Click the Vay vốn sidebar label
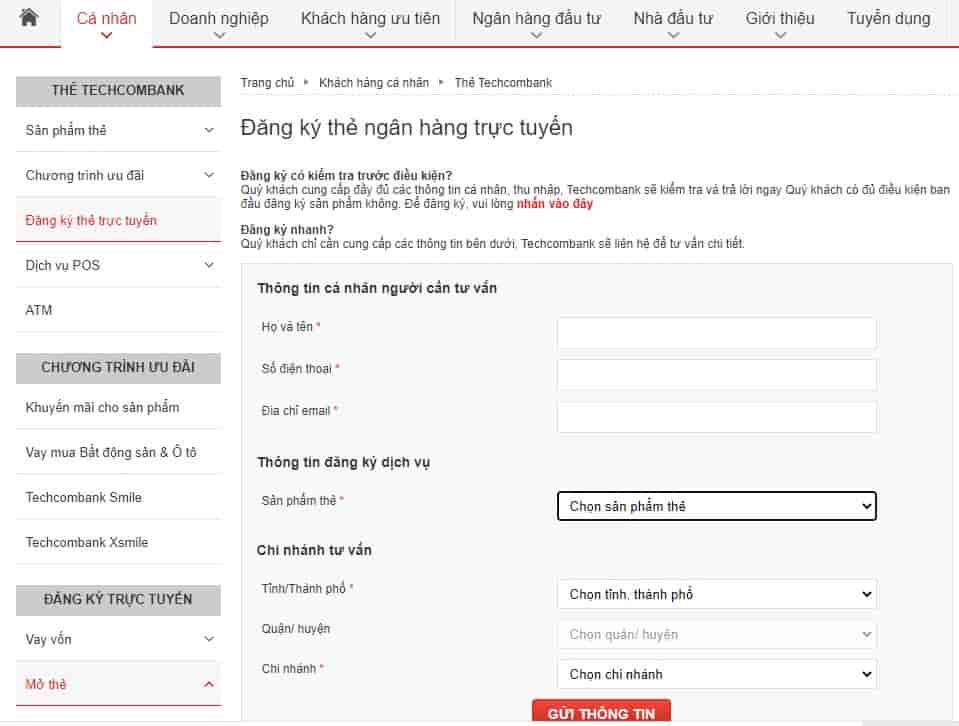The image size is (959, 726). (48, 639)
